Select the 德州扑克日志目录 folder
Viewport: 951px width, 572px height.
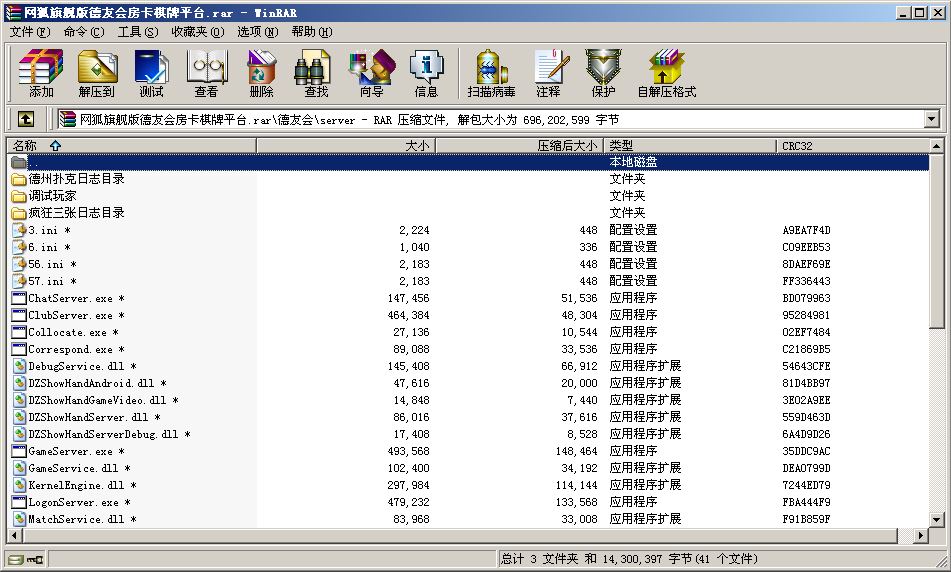pos(76,179)
